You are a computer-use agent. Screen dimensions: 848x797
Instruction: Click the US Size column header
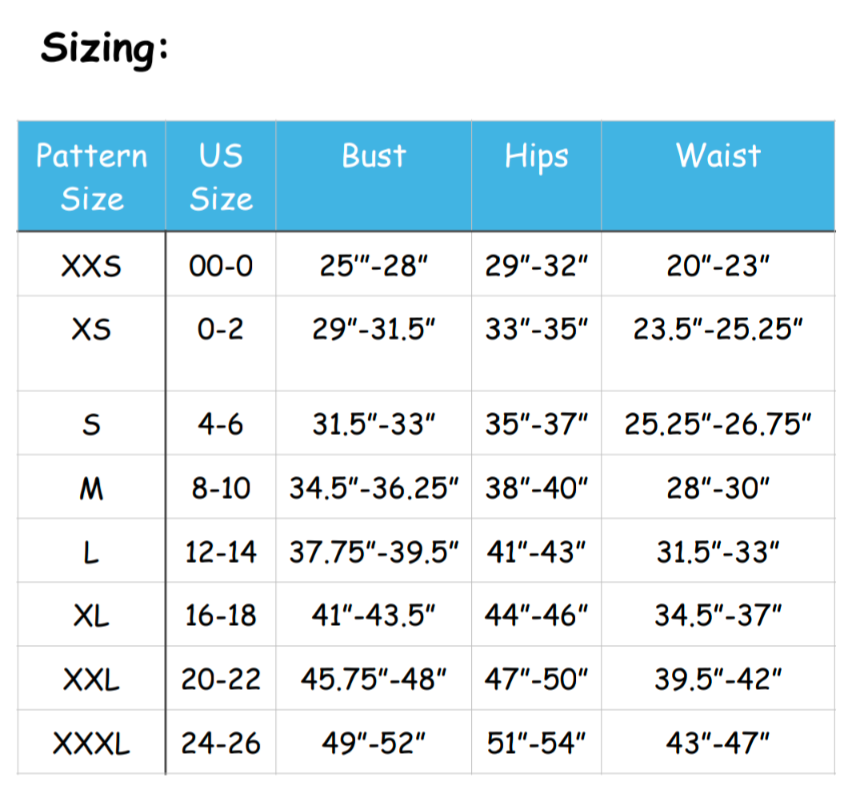tap(221, 177)
